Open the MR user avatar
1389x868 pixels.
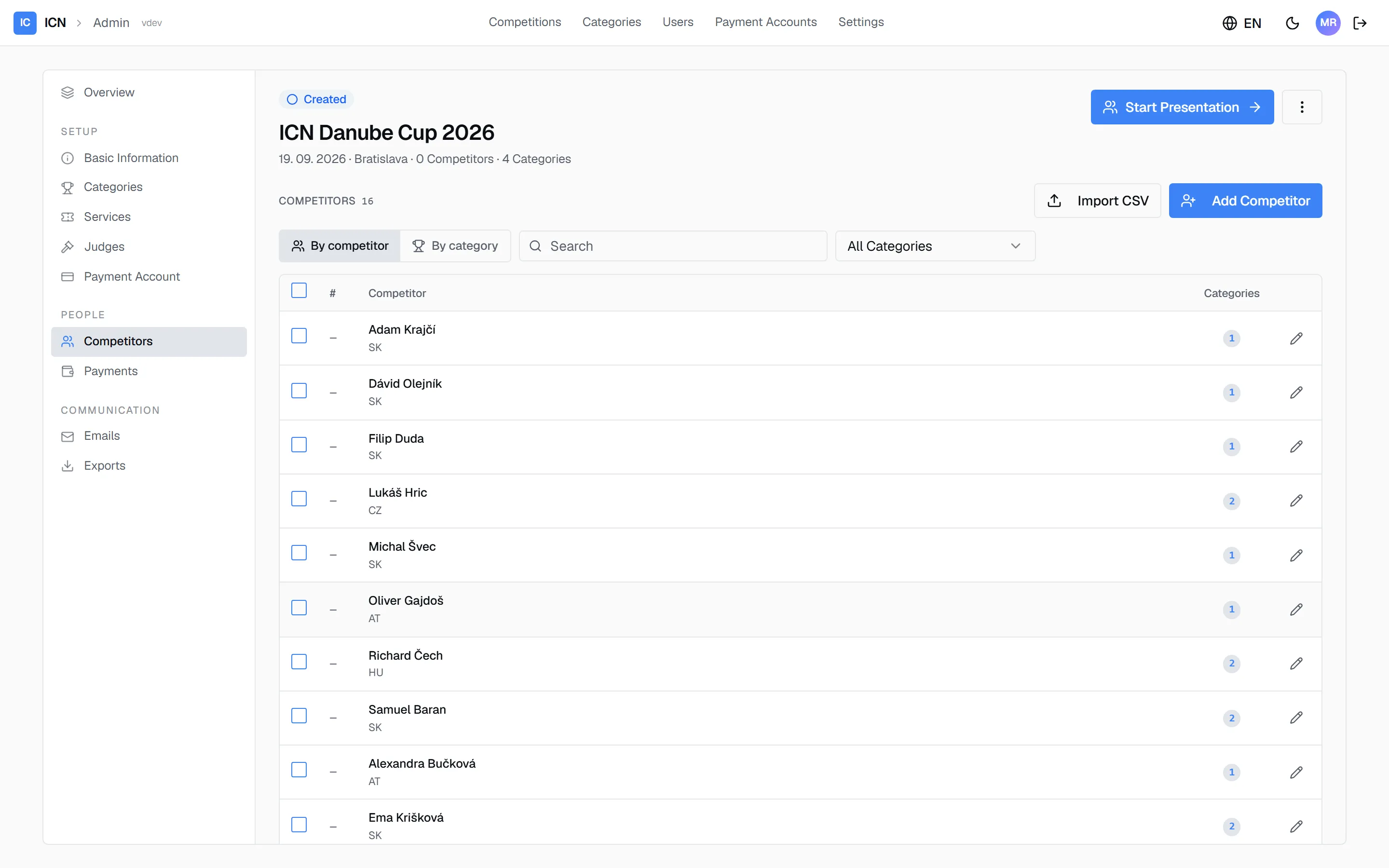pos(1328,23)
